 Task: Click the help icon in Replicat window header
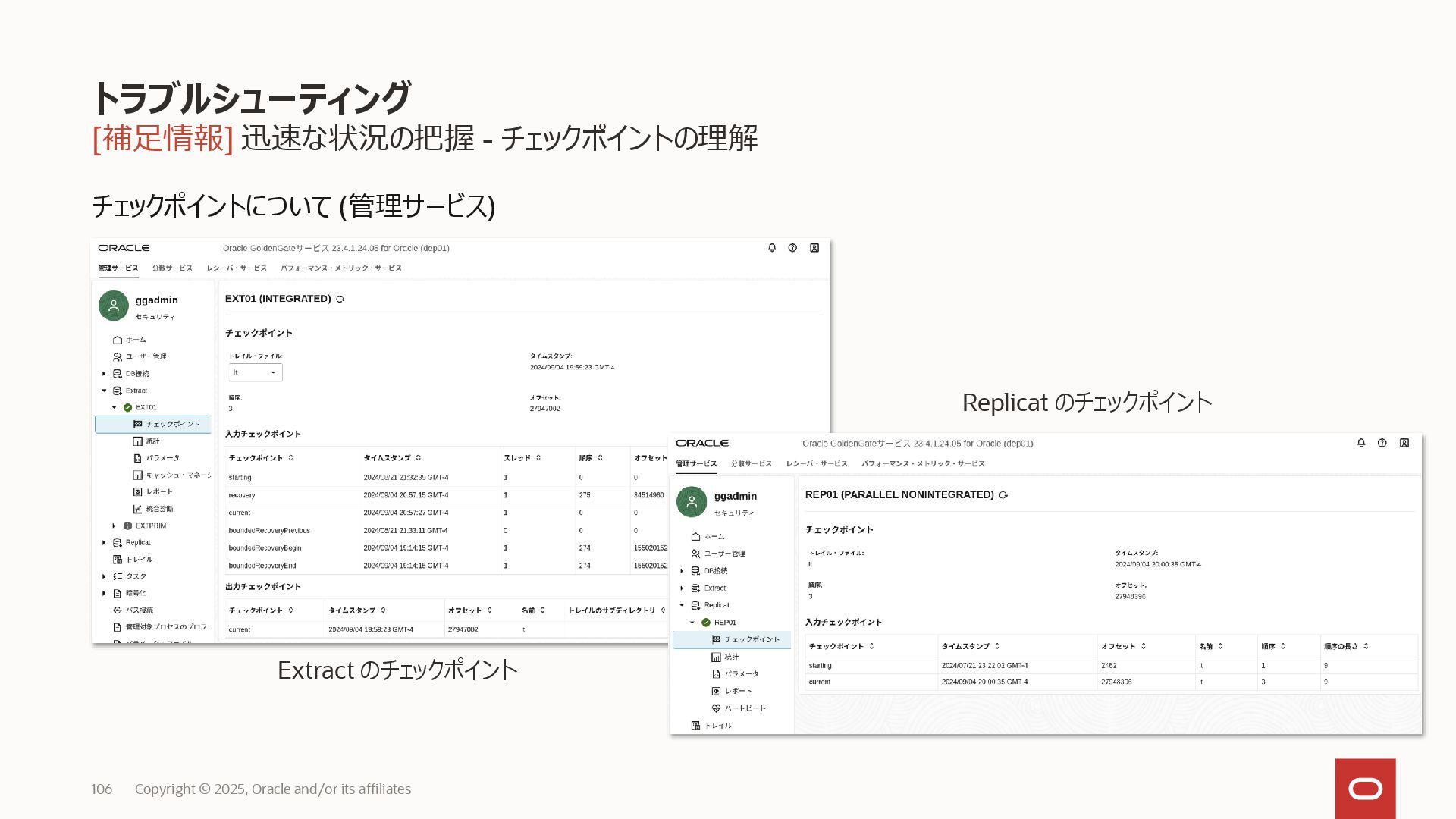(1382, 443)
